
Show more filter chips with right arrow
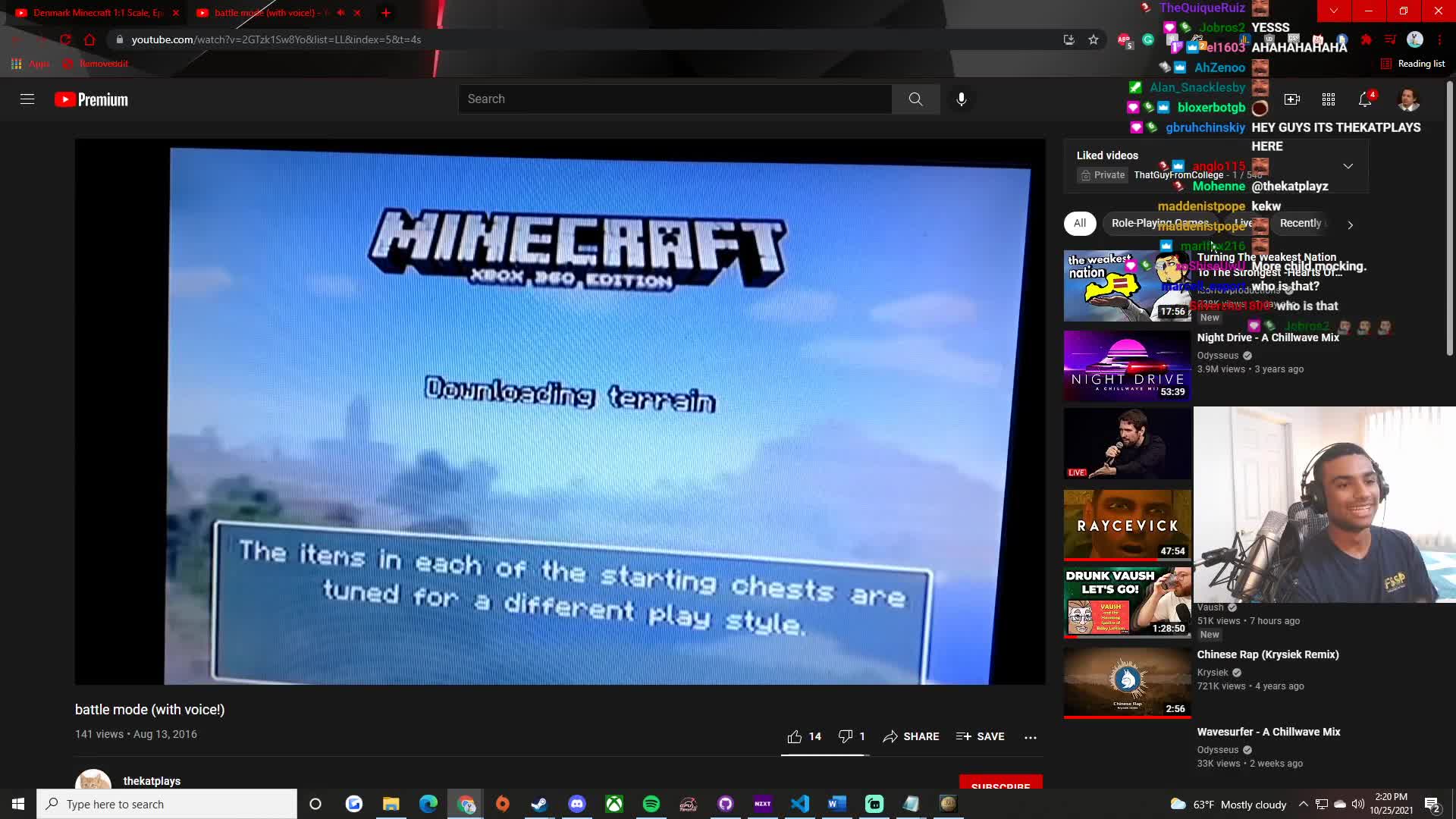coord(1350,224)
